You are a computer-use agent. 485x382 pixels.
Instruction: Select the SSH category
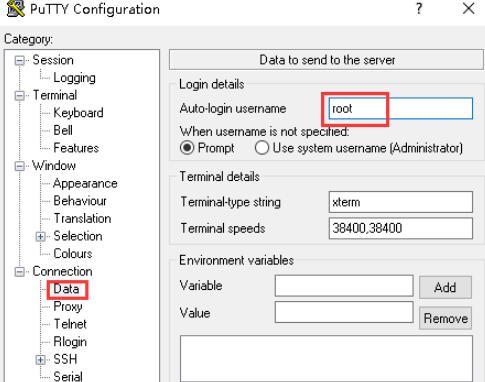pos(65,359)
